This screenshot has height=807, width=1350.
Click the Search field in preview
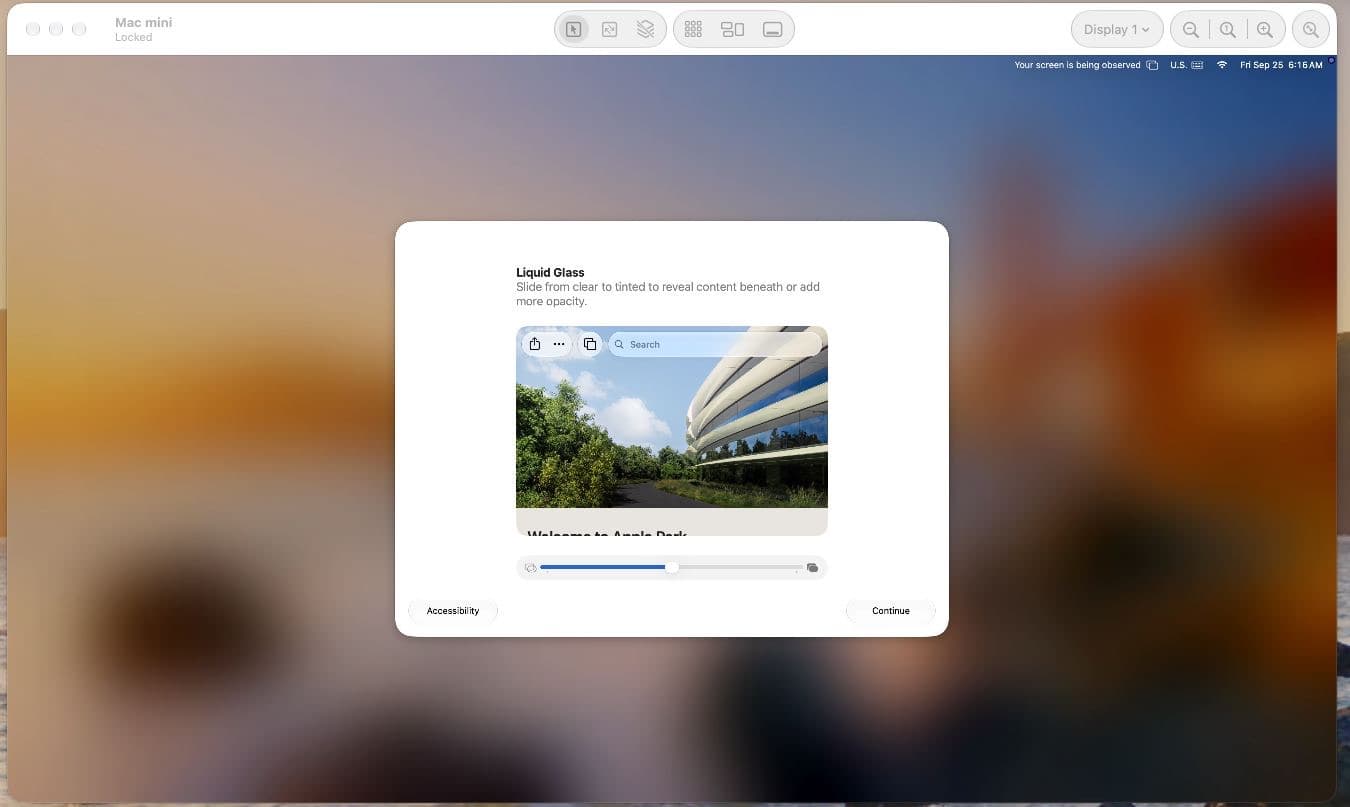click(x=715, y=344)
